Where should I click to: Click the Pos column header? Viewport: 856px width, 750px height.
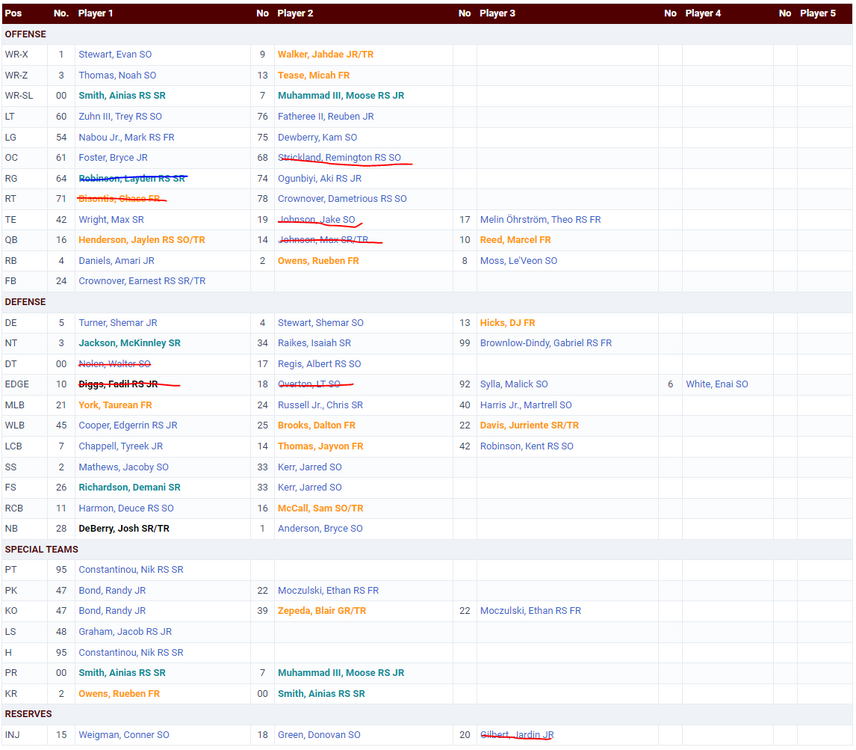[x=14, y=13]
